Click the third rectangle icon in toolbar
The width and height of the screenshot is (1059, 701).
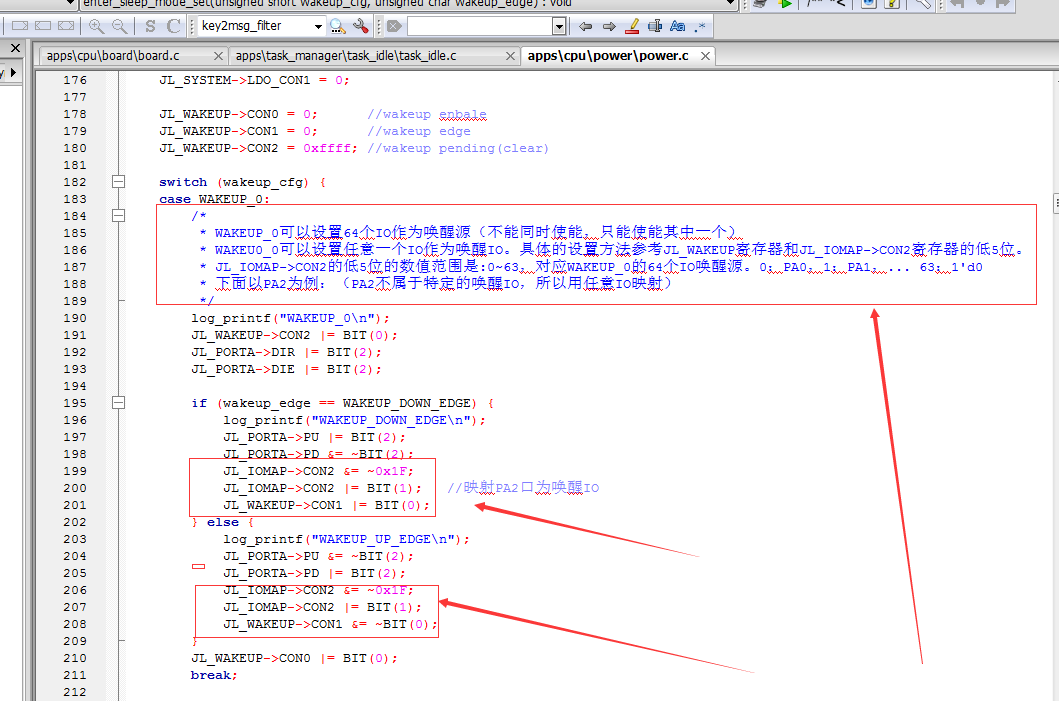coord(66,26)
